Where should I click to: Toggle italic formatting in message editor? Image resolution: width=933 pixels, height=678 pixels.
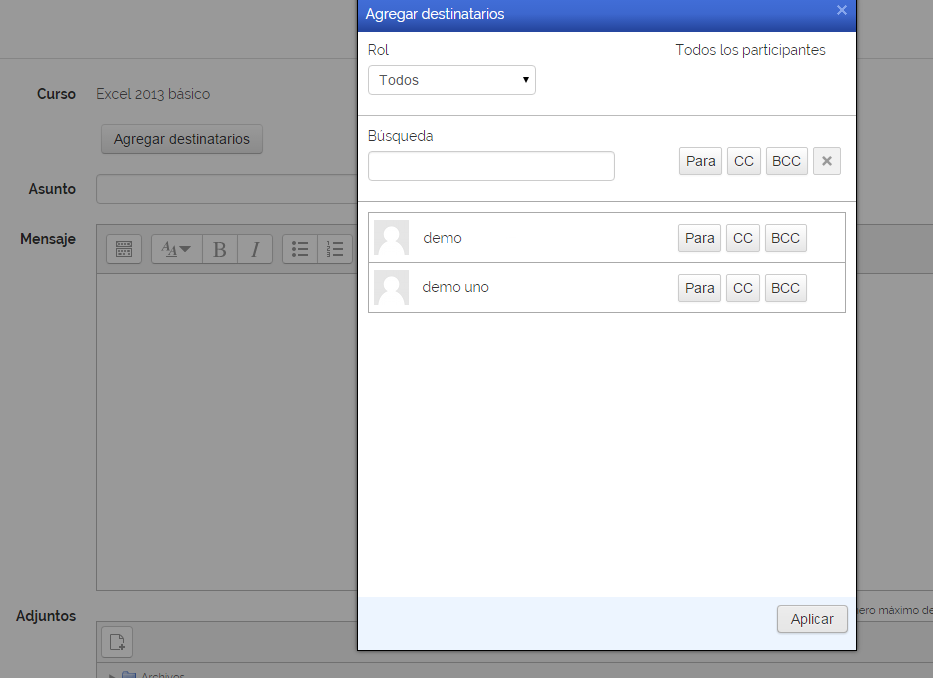(x=255, y=249)
